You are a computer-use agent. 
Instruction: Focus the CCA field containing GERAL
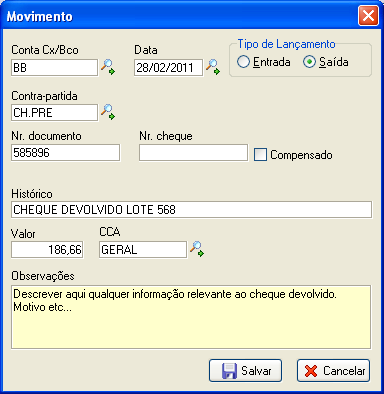coord(143,250)
